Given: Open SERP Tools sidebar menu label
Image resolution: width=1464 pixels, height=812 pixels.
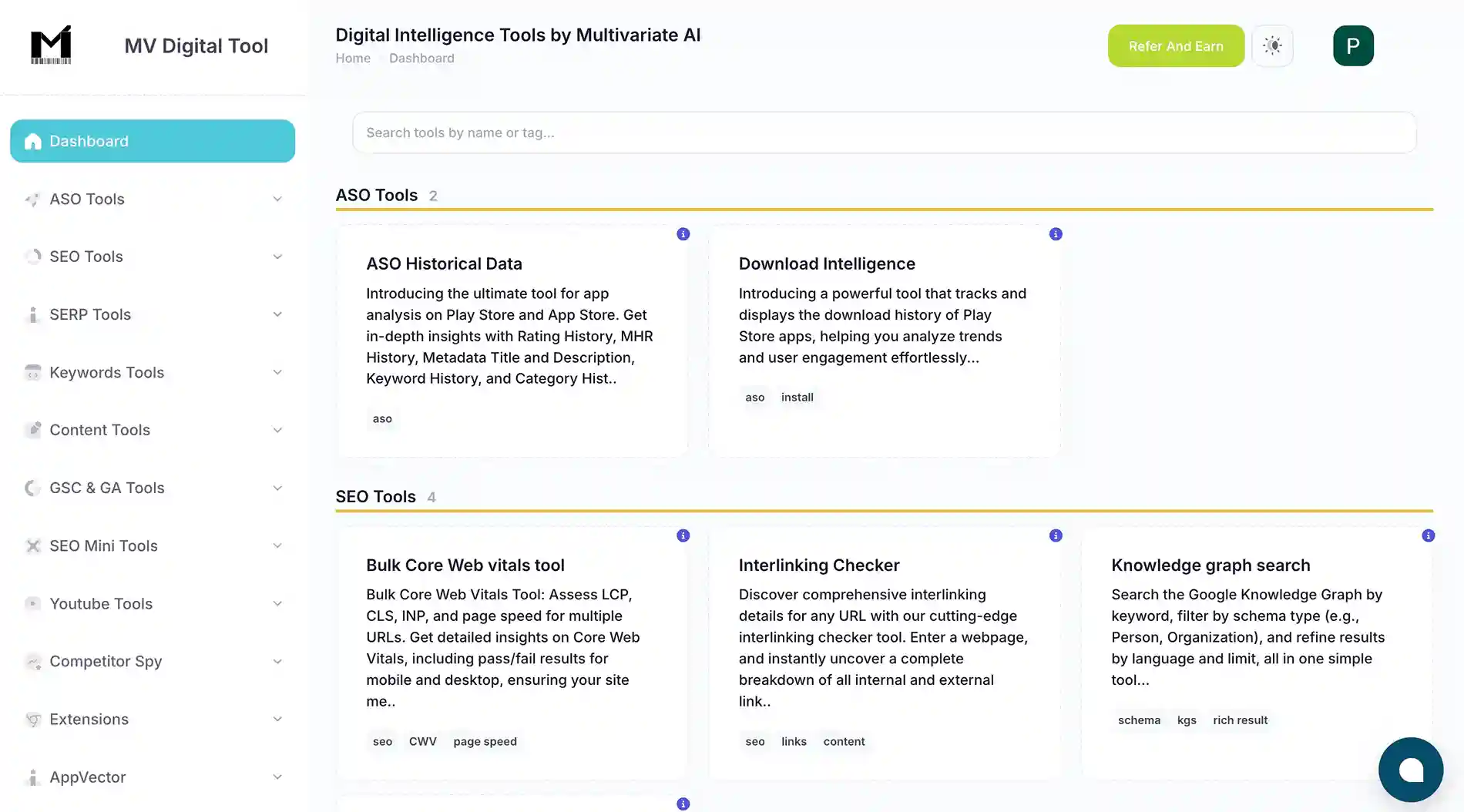Looking at the screenshot, I should coord(90,314).
